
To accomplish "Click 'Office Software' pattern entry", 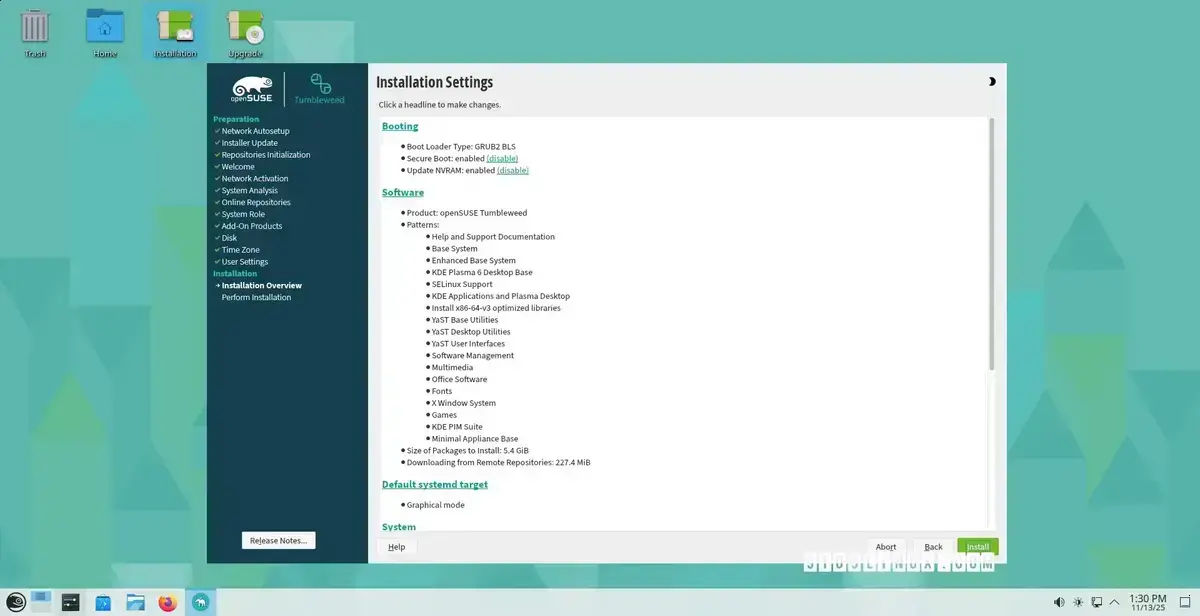I will coord(459,379).
